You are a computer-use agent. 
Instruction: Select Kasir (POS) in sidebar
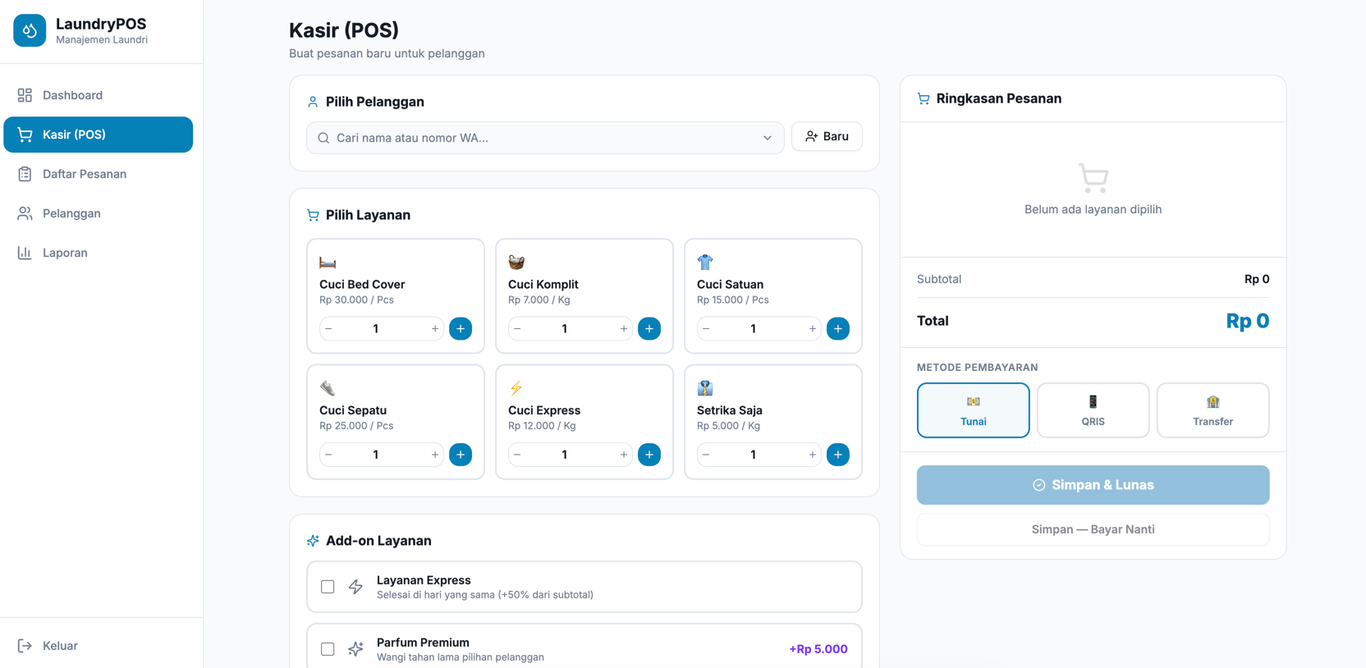[x=98, y=135]
